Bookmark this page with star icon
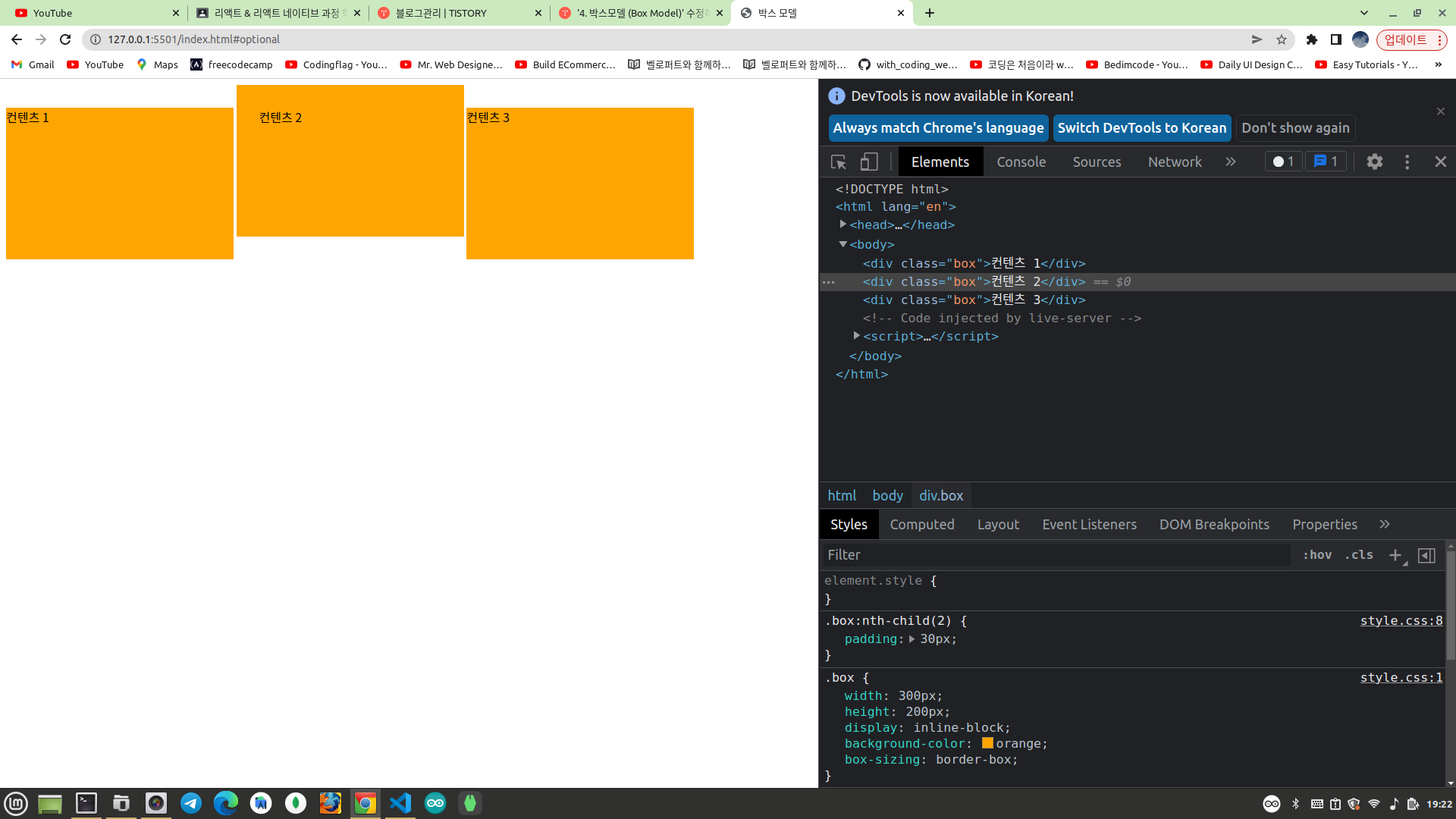This screenshot has height=819, width=1456. click(1282, 39)
